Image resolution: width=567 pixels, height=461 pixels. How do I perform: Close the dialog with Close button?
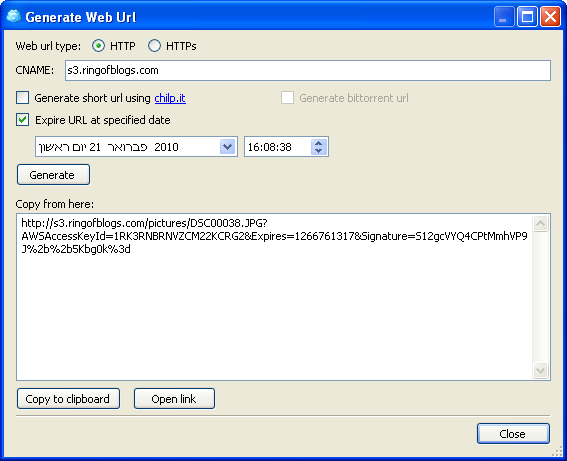[513, 434]
